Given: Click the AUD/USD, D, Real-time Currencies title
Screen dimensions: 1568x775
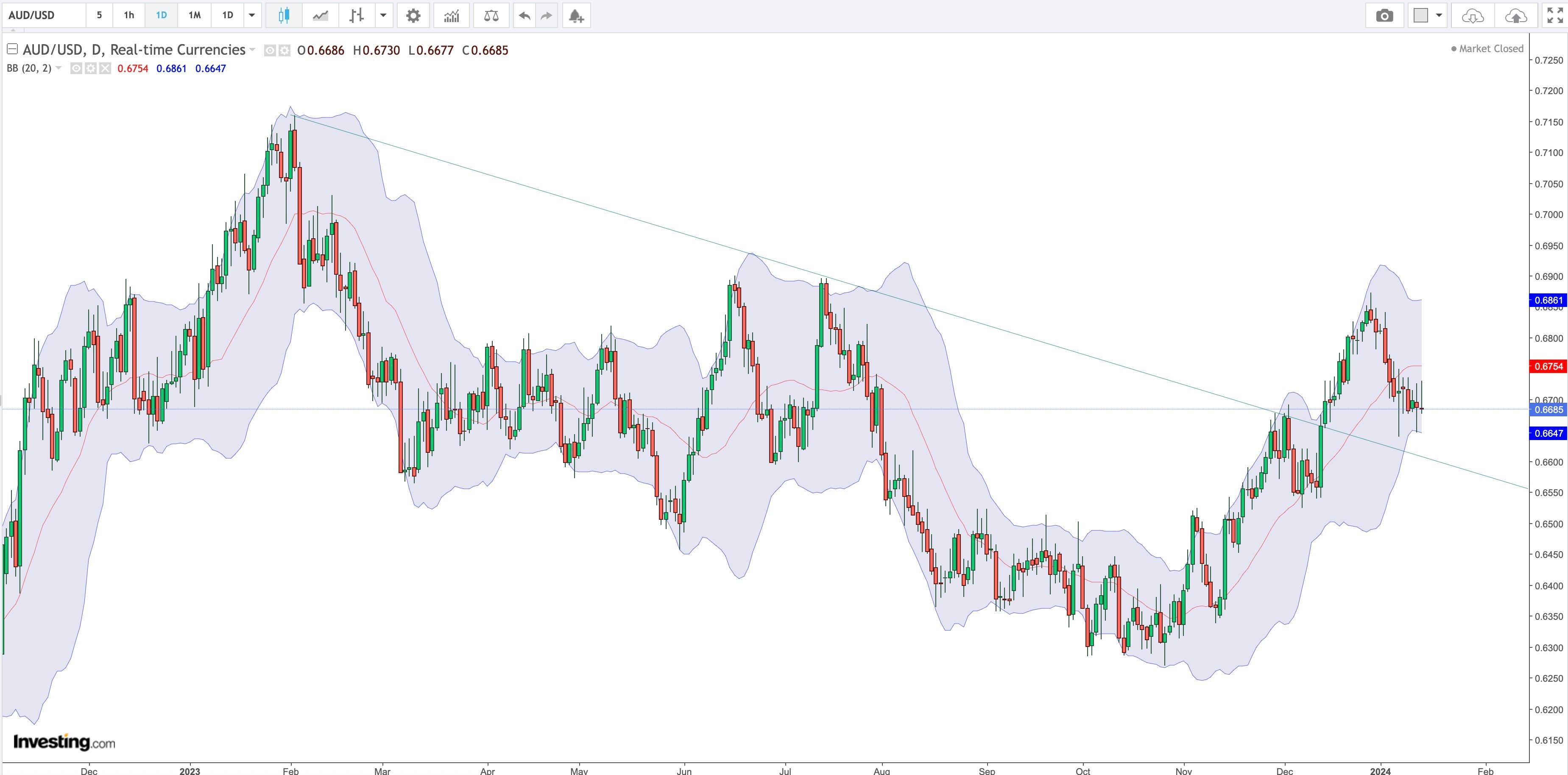Looking at the screenshot, I should pyautogui.click(x=134, y=50).
